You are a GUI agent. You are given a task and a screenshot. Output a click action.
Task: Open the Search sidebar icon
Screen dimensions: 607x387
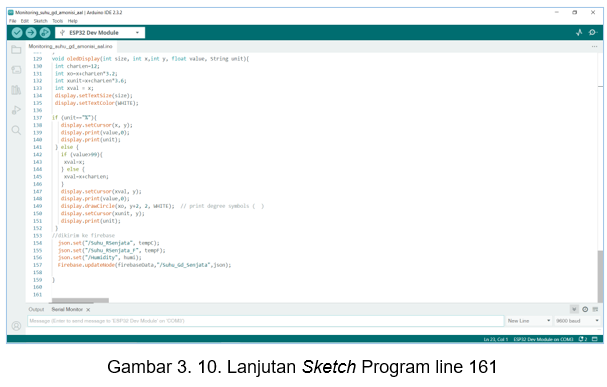point(16,130)
